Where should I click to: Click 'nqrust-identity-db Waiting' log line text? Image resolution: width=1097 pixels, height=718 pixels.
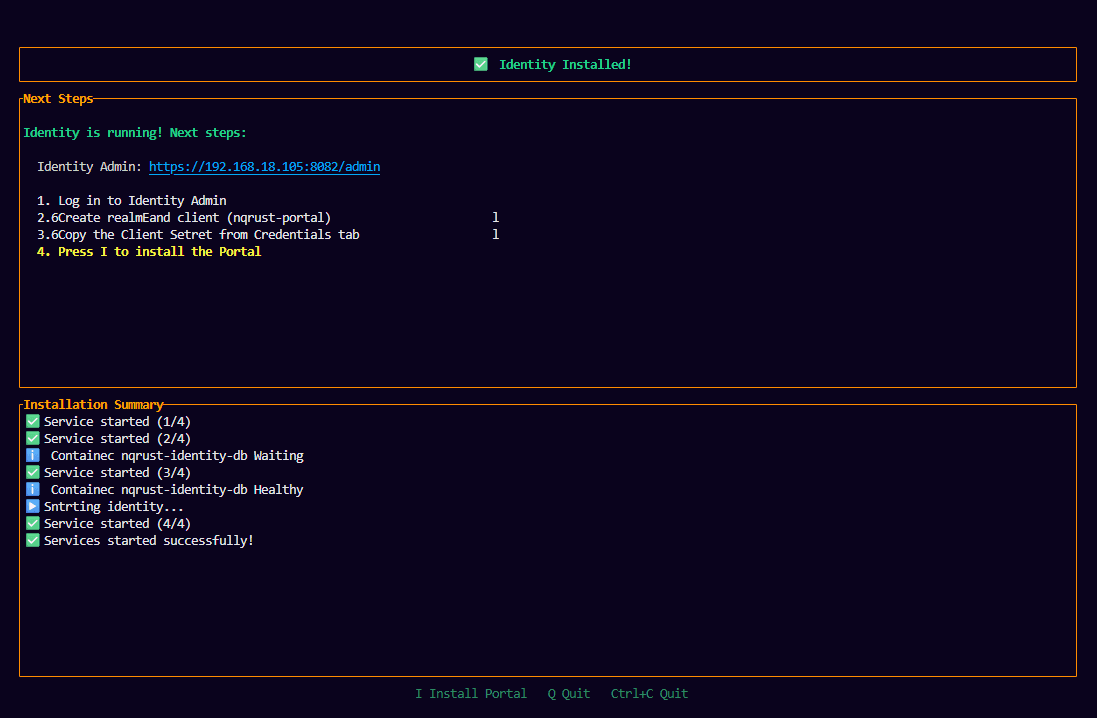[177, 456]
